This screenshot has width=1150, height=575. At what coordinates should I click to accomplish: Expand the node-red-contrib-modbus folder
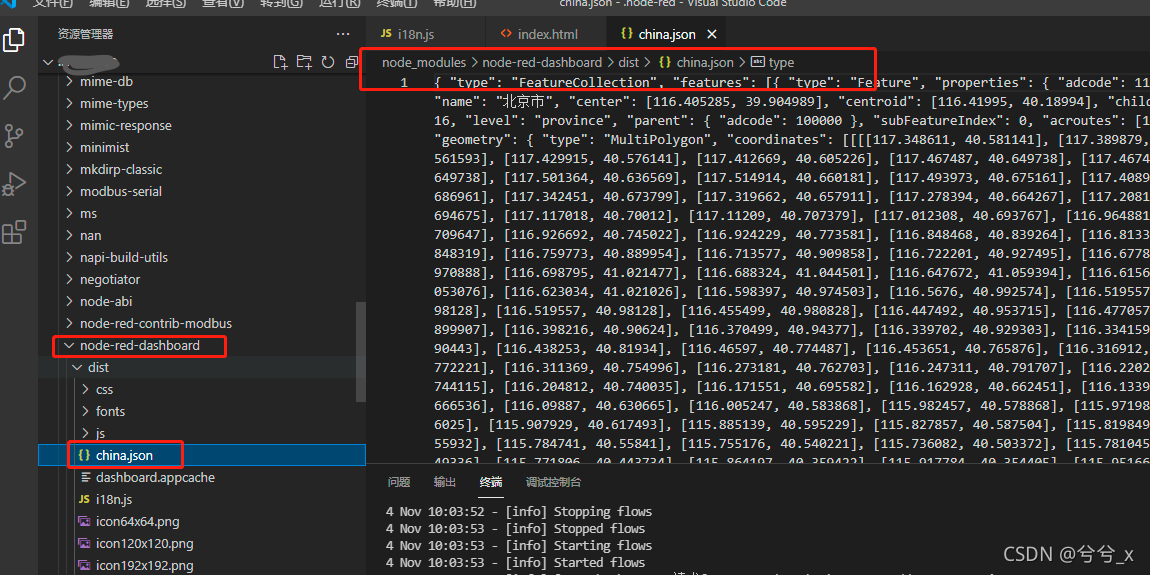click(155, 323)
